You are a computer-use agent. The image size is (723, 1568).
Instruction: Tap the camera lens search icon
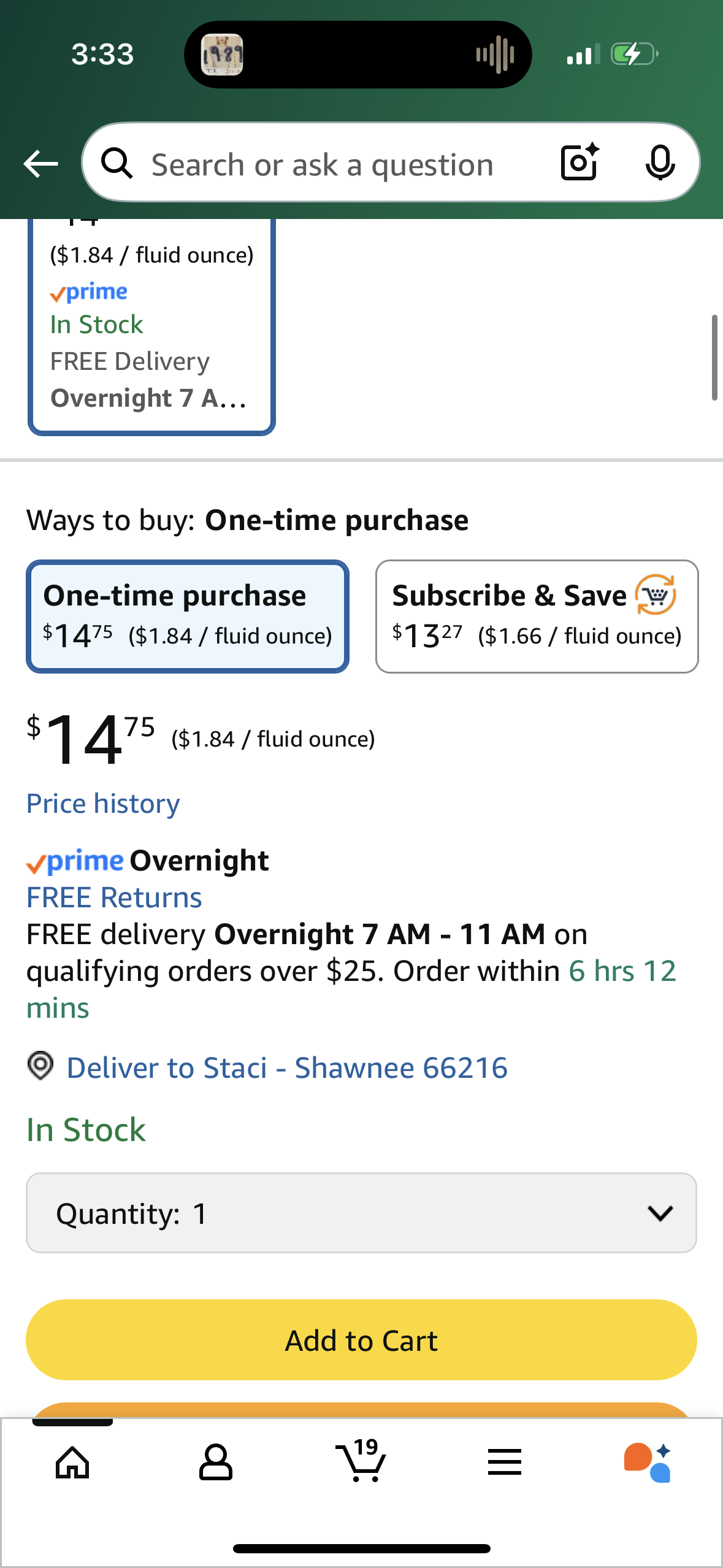pos(580,163)
